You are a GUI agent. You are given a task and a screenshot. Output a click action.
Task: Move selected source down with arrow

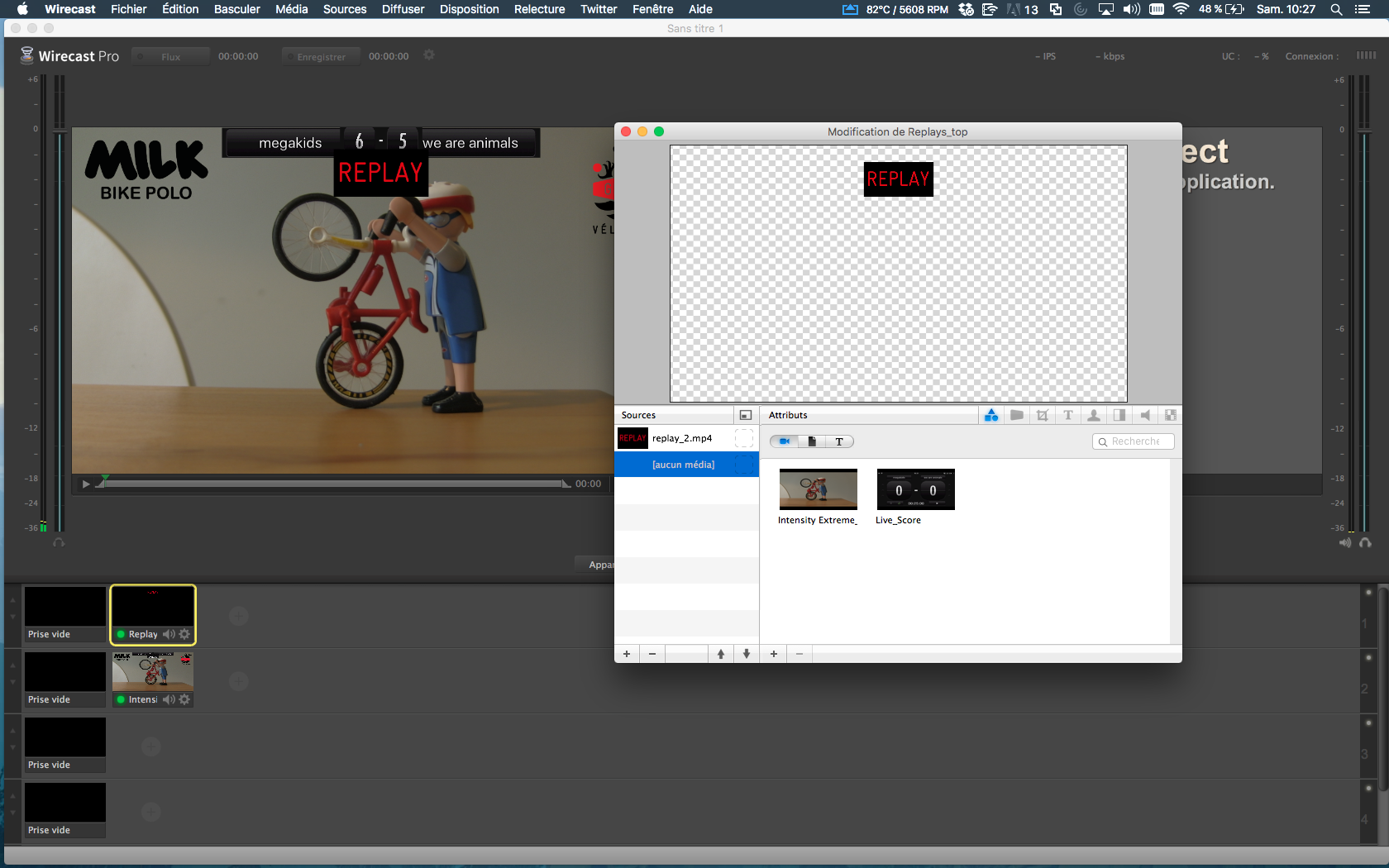(x=746, y=654)
